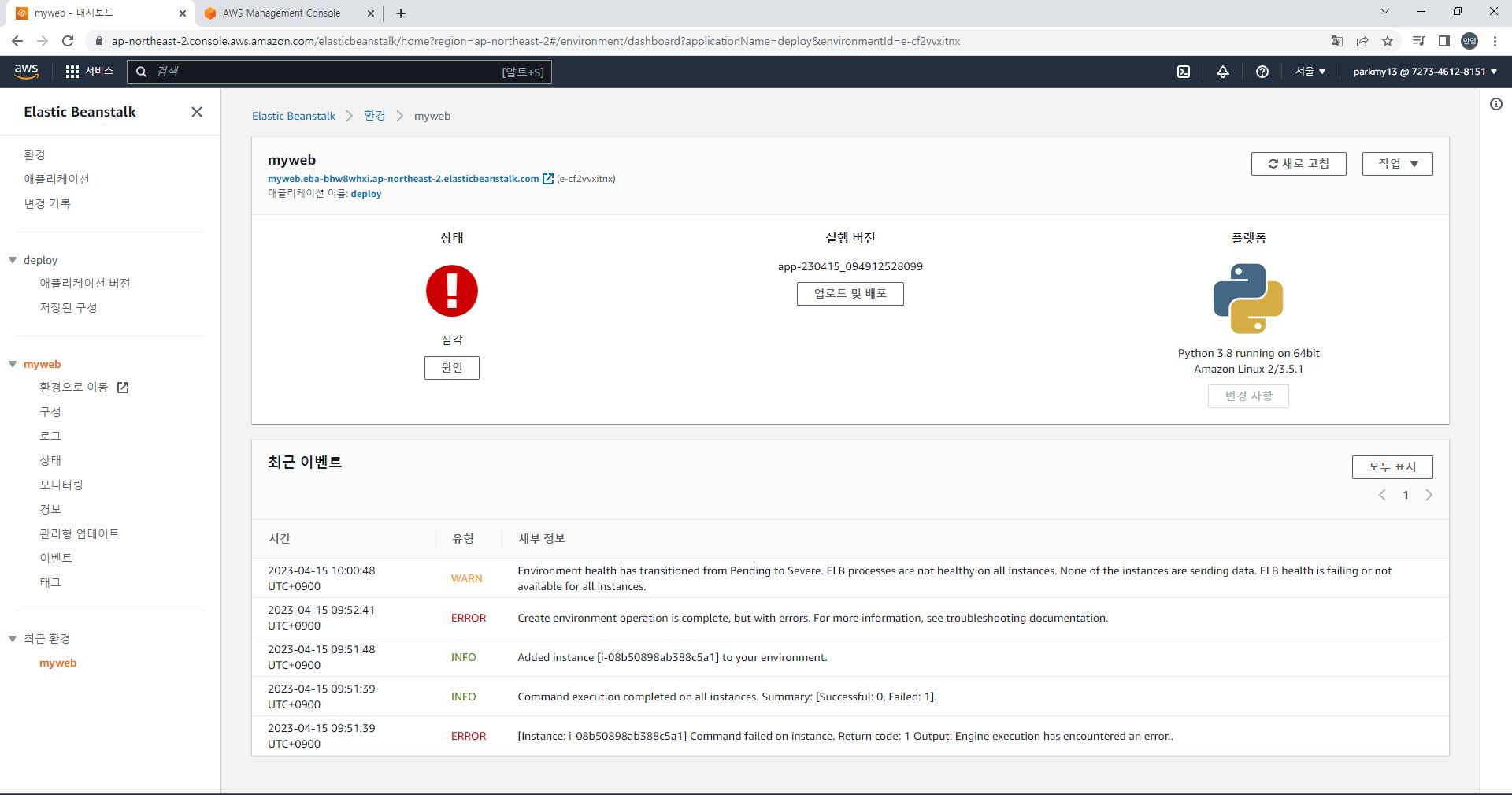Screen dimensions: 1512x795
Task: Open 변경 기록 in the sidebar
Action: click(47, 203)
